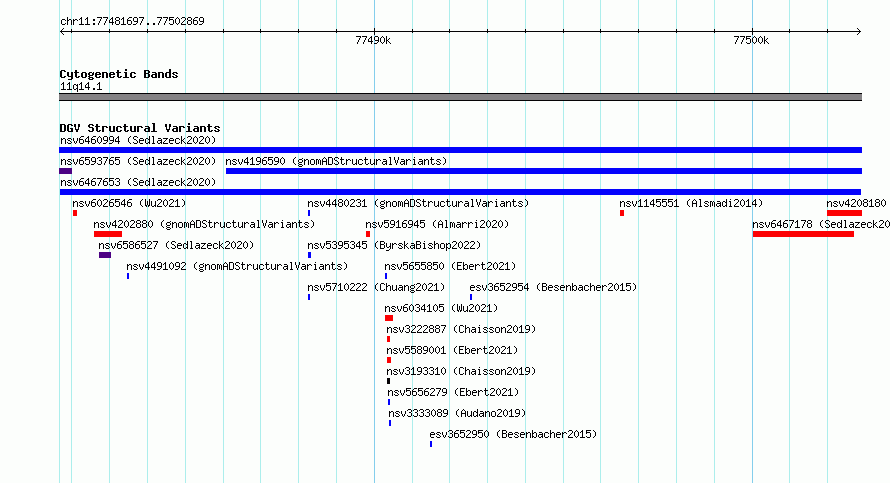This screenshot has width=890, height=483.
Task: Click the chr11:77481697..77502869 coordinate text
Action: (132, 22)
